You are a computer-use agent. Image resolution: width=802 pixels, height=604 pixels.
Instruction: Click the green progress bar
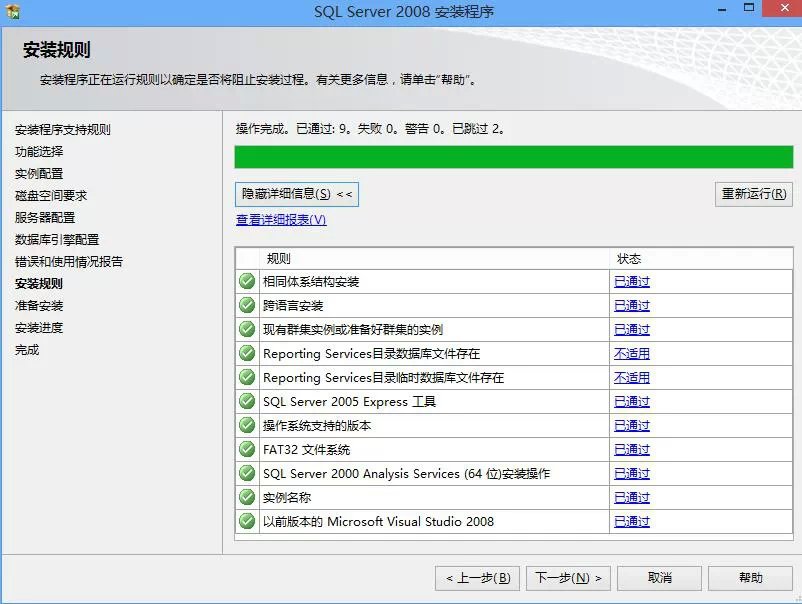point(512,157)
